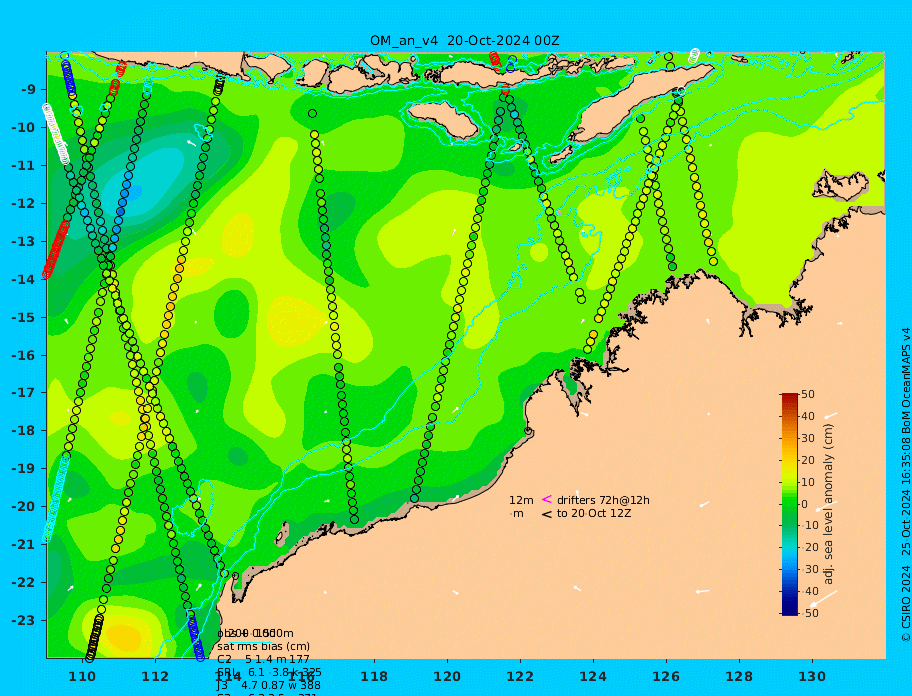Click the longitude label 112
Screen dimensions: 912x696
(155, 677)
